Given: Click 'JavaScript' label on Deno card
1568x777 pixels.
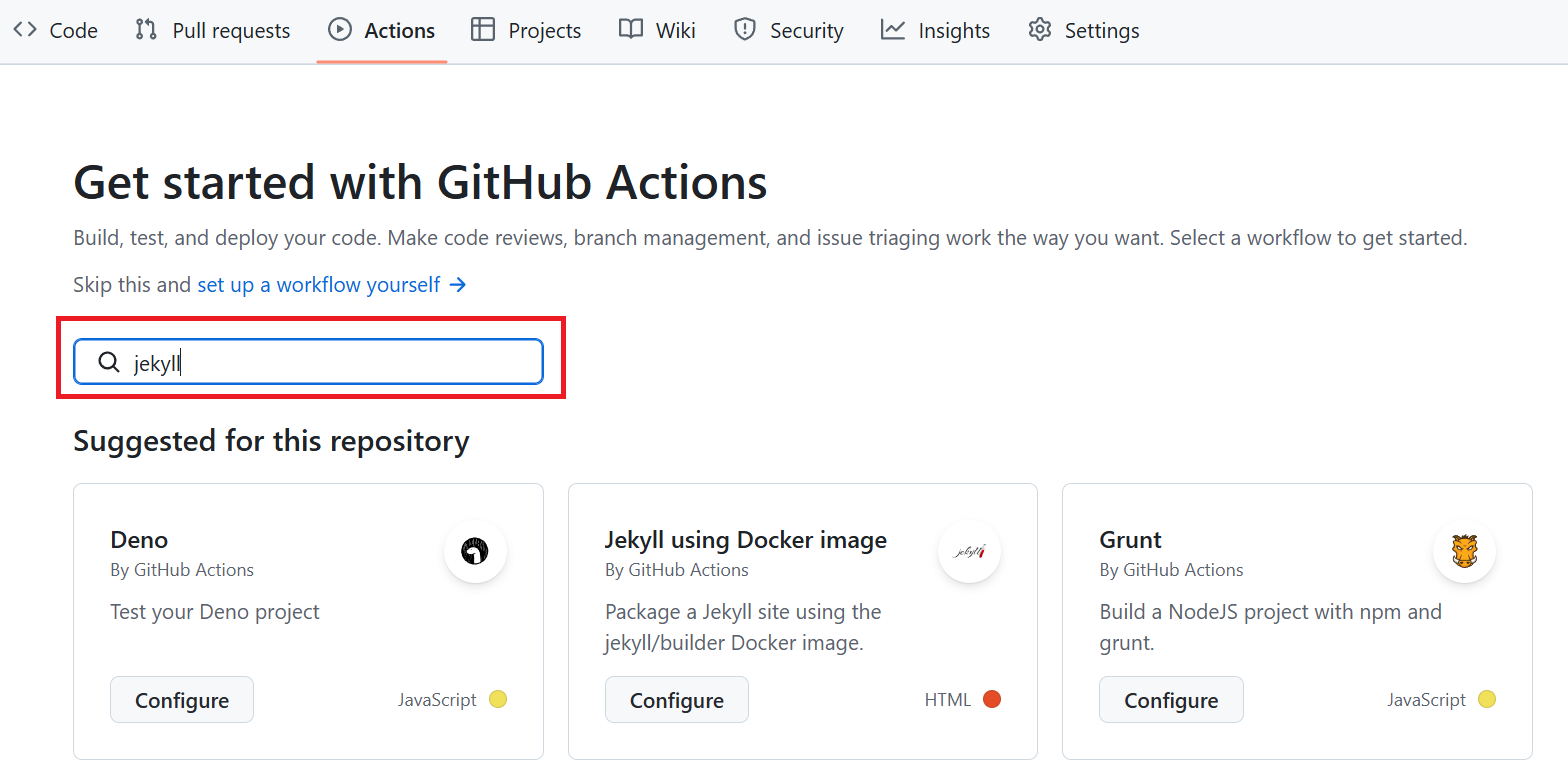Looking at the screenshot, I should click(x=437, y=700).
